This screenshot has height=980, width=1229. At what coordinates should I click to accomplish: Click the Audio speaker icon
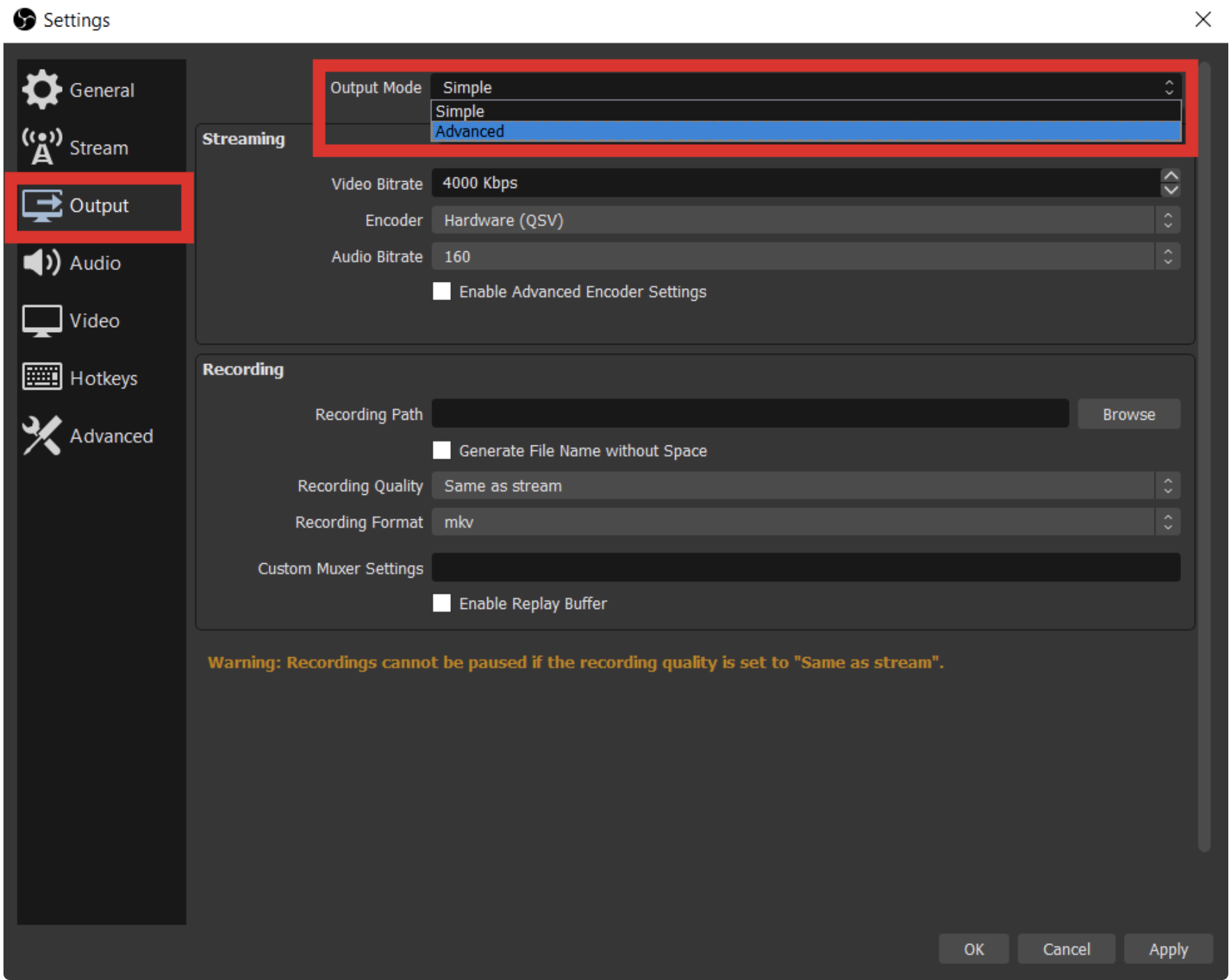[x=42, y=262]
